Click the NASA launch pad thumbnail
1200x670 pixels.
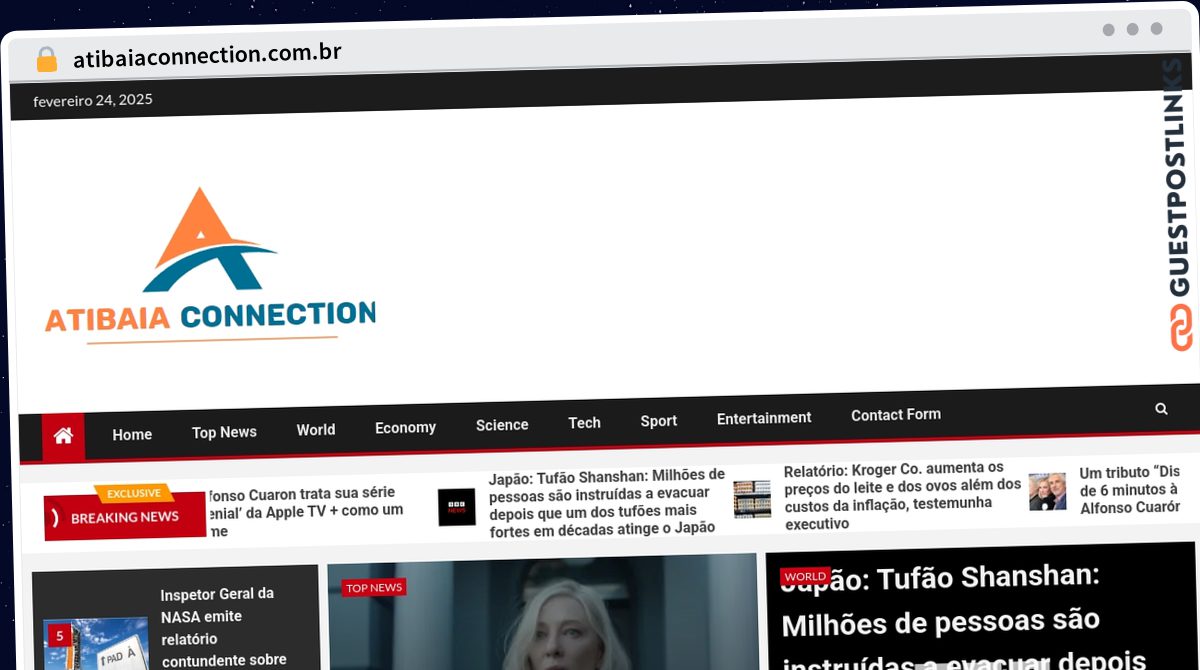pyautogui.click(x=96, y=645)
